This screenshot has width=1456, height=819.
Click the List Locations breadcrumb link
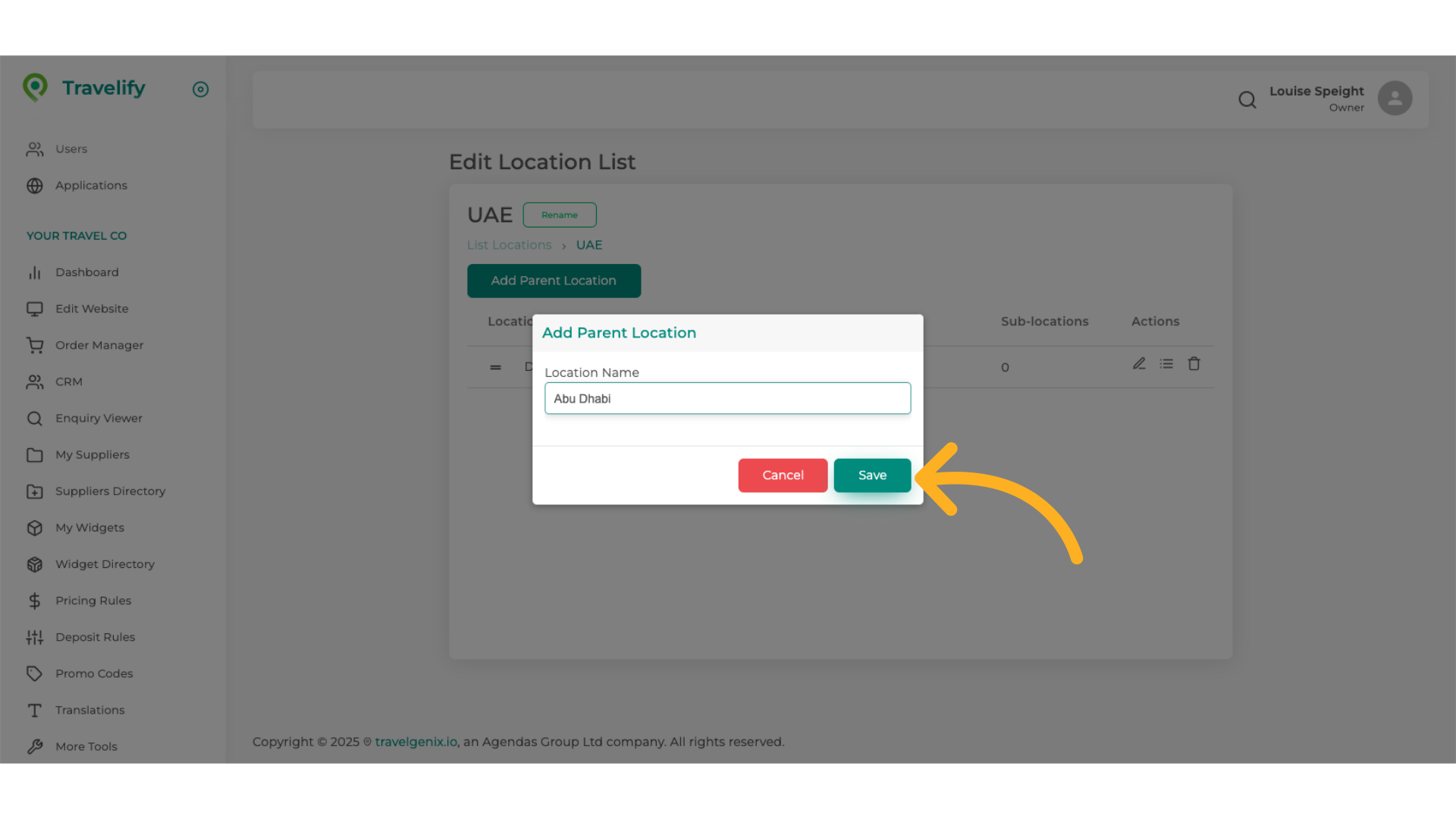(509, 245)
